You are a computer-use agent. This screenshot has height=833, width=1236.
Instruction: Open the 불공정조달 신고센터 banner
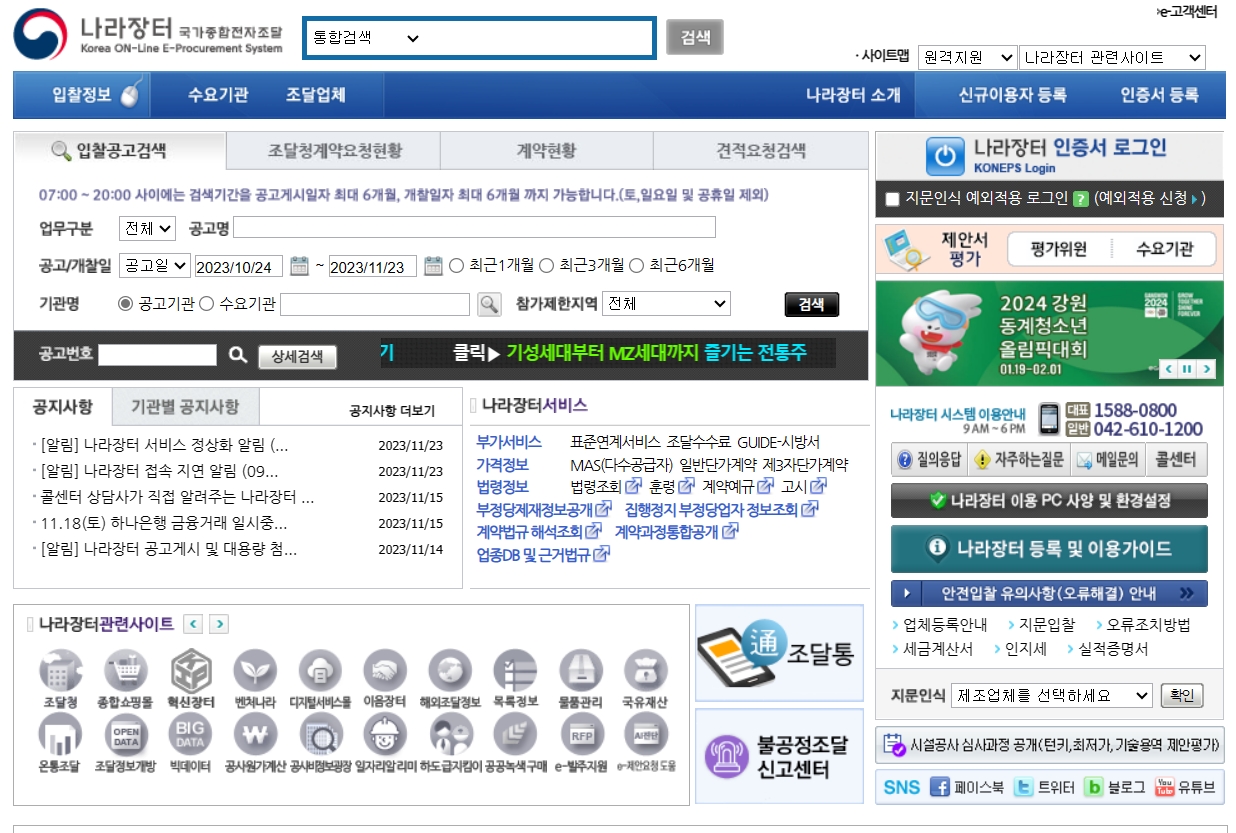(779, 756)
